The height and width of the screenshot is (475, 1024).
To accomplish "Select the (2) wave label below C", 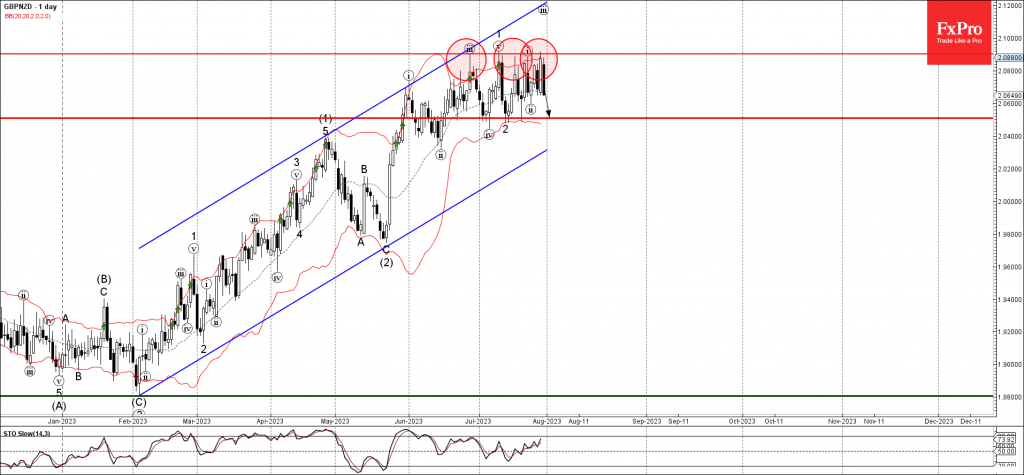I will 385,262.
